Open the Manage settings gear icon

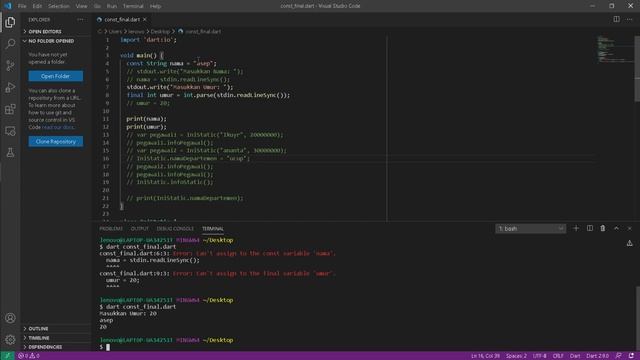(10, 339)
